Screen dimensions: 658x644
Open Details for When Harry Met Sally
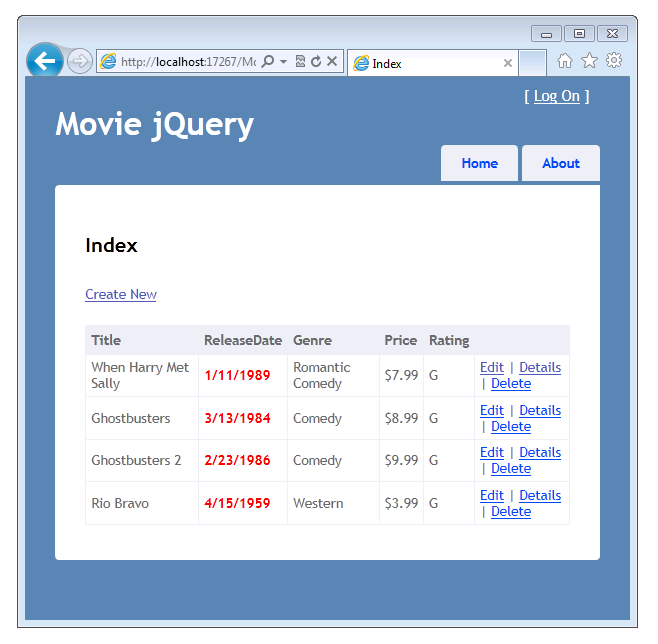click(x=540, y=367)
